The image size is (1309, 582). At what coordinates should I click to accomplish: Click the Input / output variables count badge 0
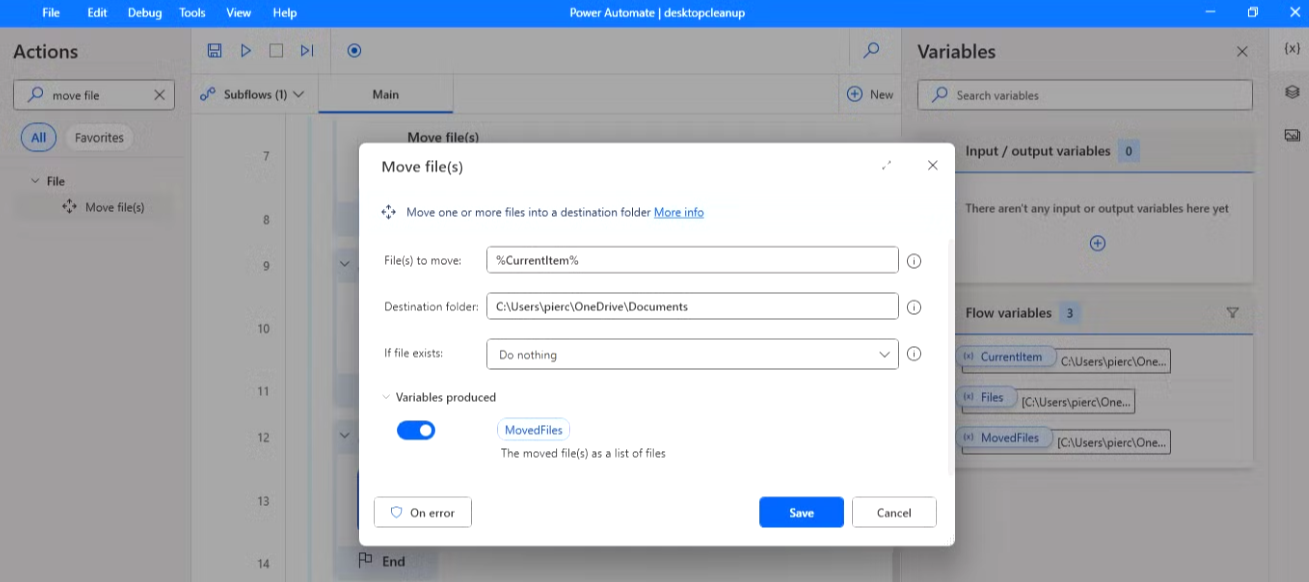pyautogui.click(x=1128, y=151)
